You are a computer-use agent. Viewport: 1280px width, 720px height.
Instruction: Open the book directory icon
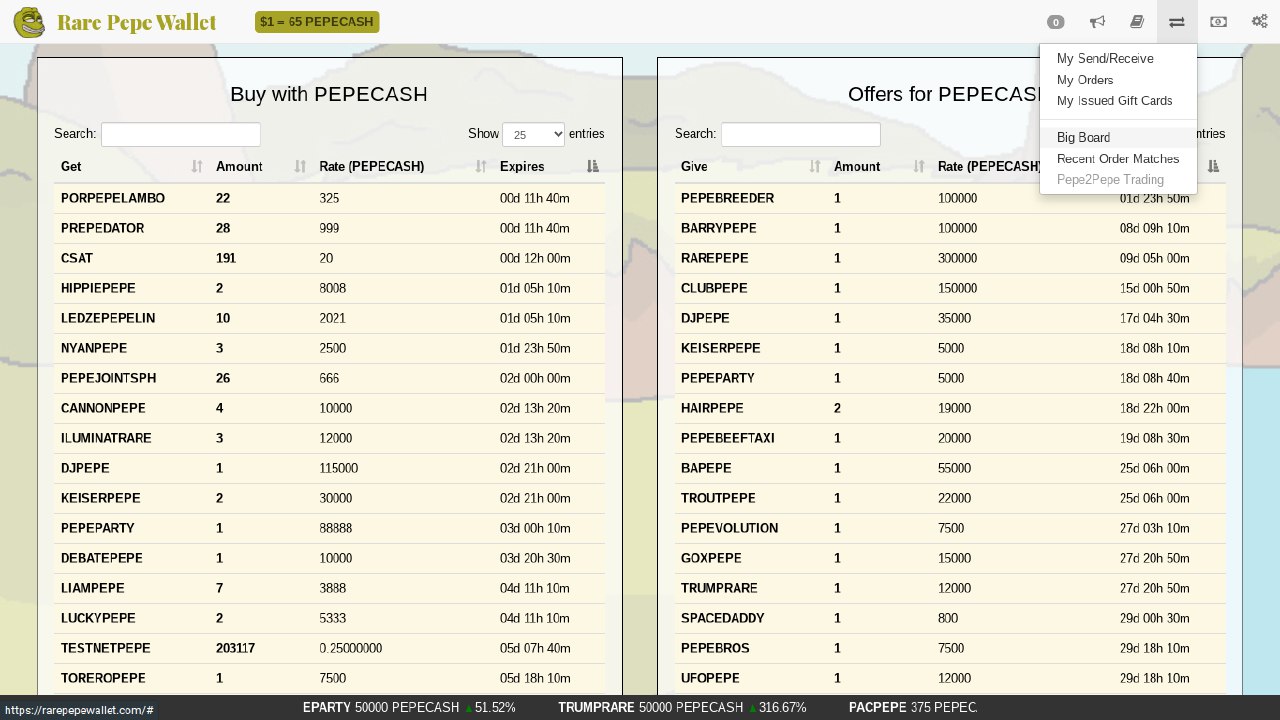pos(1137,22)
